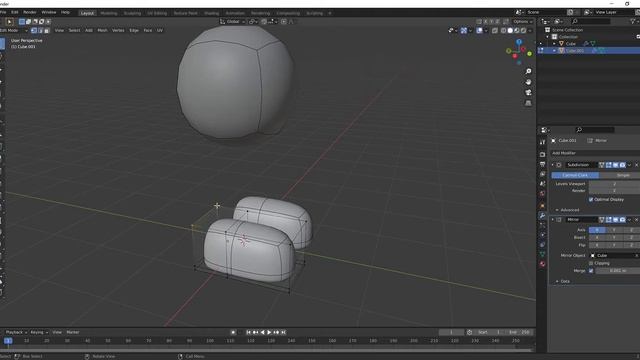Remove the Mirror modifier with X
640x360 pixels.
636,220
